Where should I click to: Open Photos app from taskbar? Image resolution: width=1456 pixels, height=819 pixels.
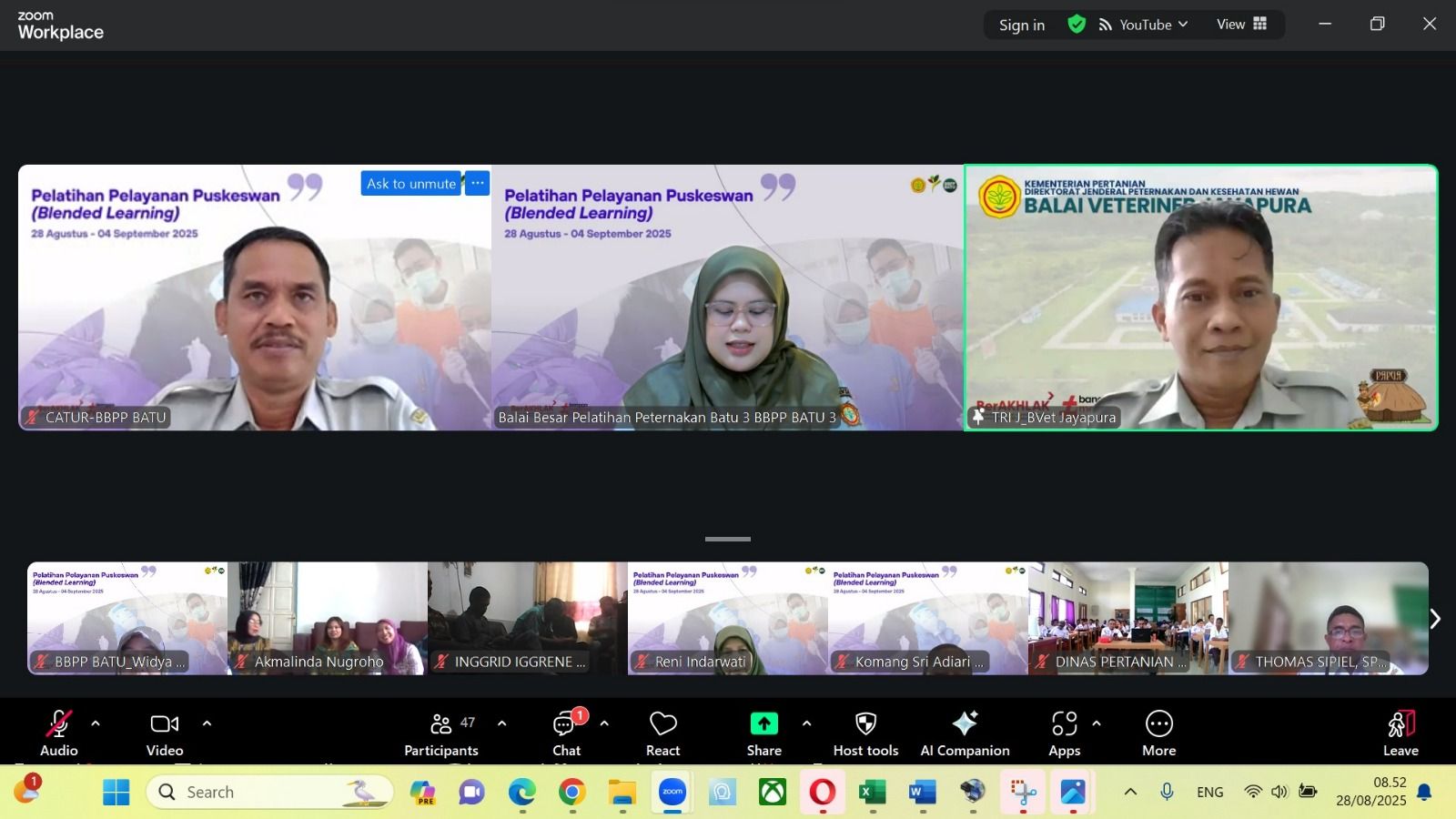[1073, 792]
